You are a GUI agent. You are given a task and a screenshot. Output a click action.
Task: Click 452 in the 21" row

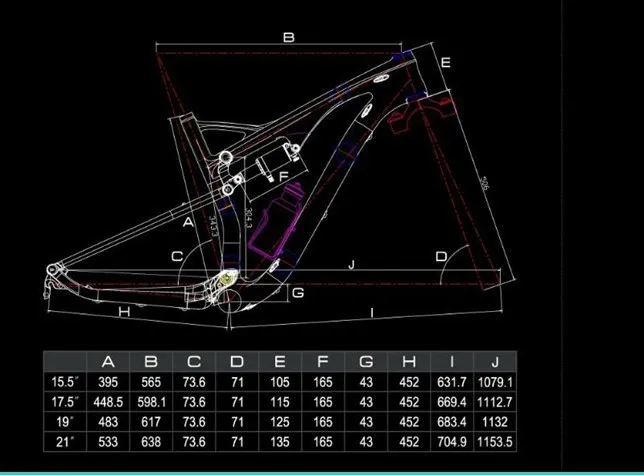tap(409, 442)
